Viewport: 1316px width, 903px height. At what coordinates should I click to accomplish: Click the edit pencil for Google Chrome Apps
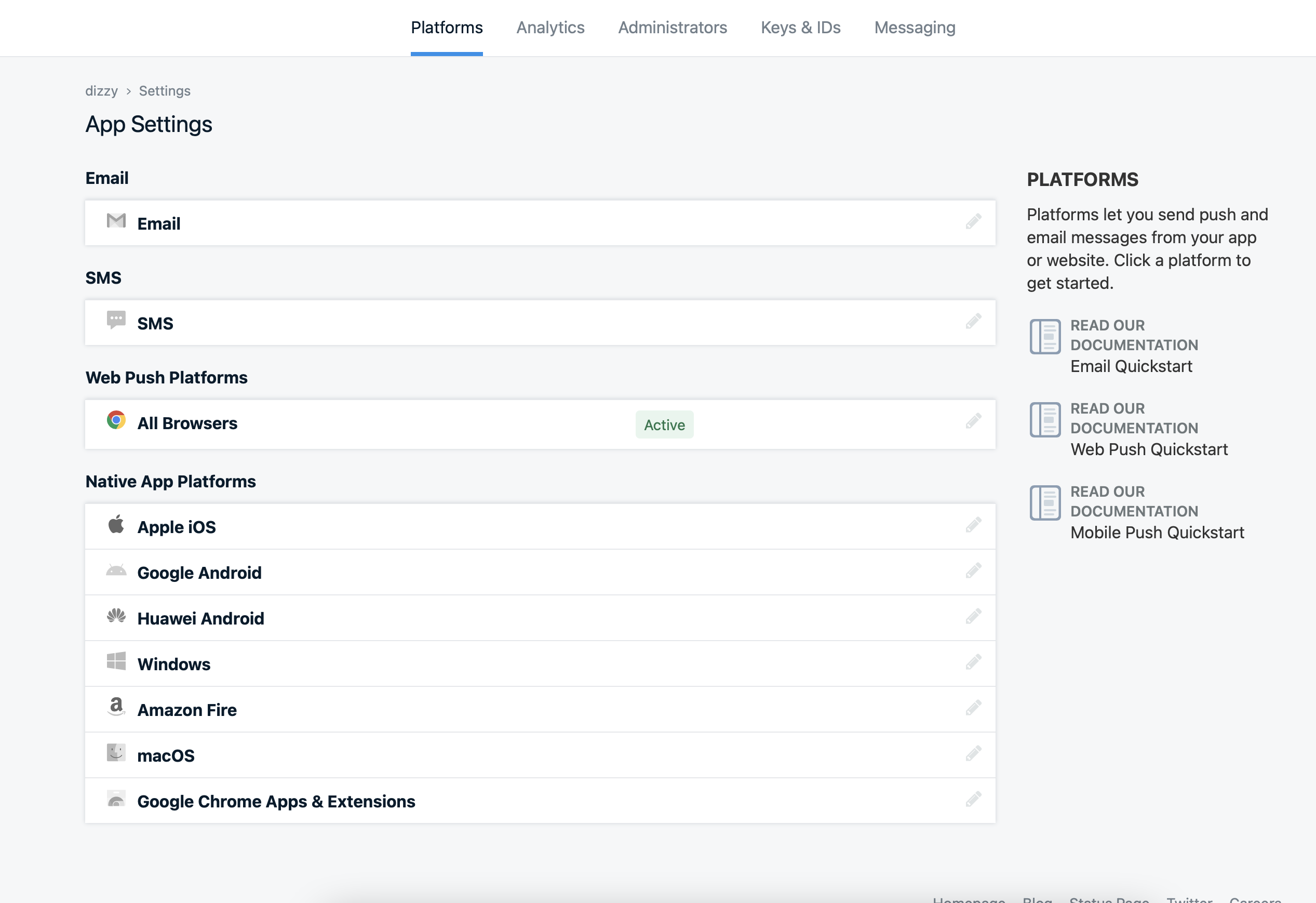click(x=973, y=799)
